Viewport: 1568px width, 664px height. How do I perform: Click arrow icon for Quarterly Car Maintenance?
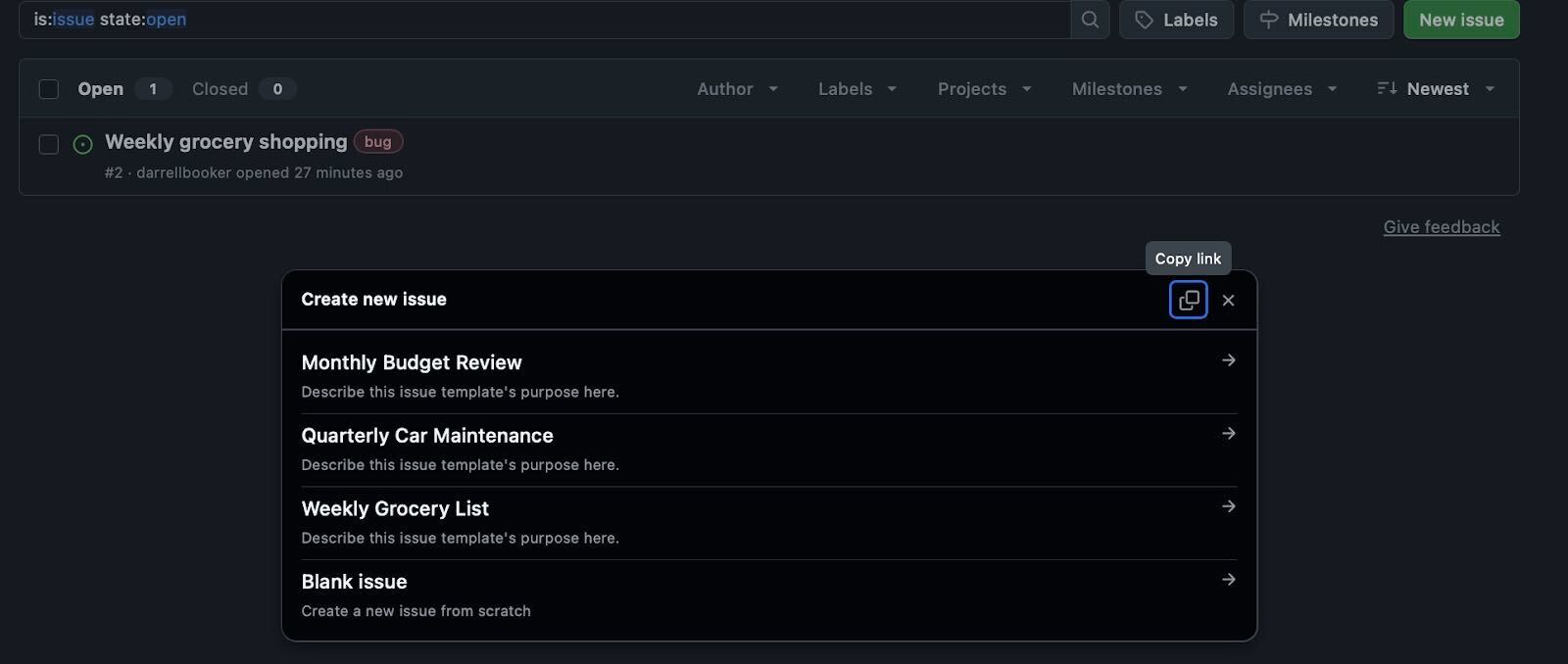[1228, 434]
